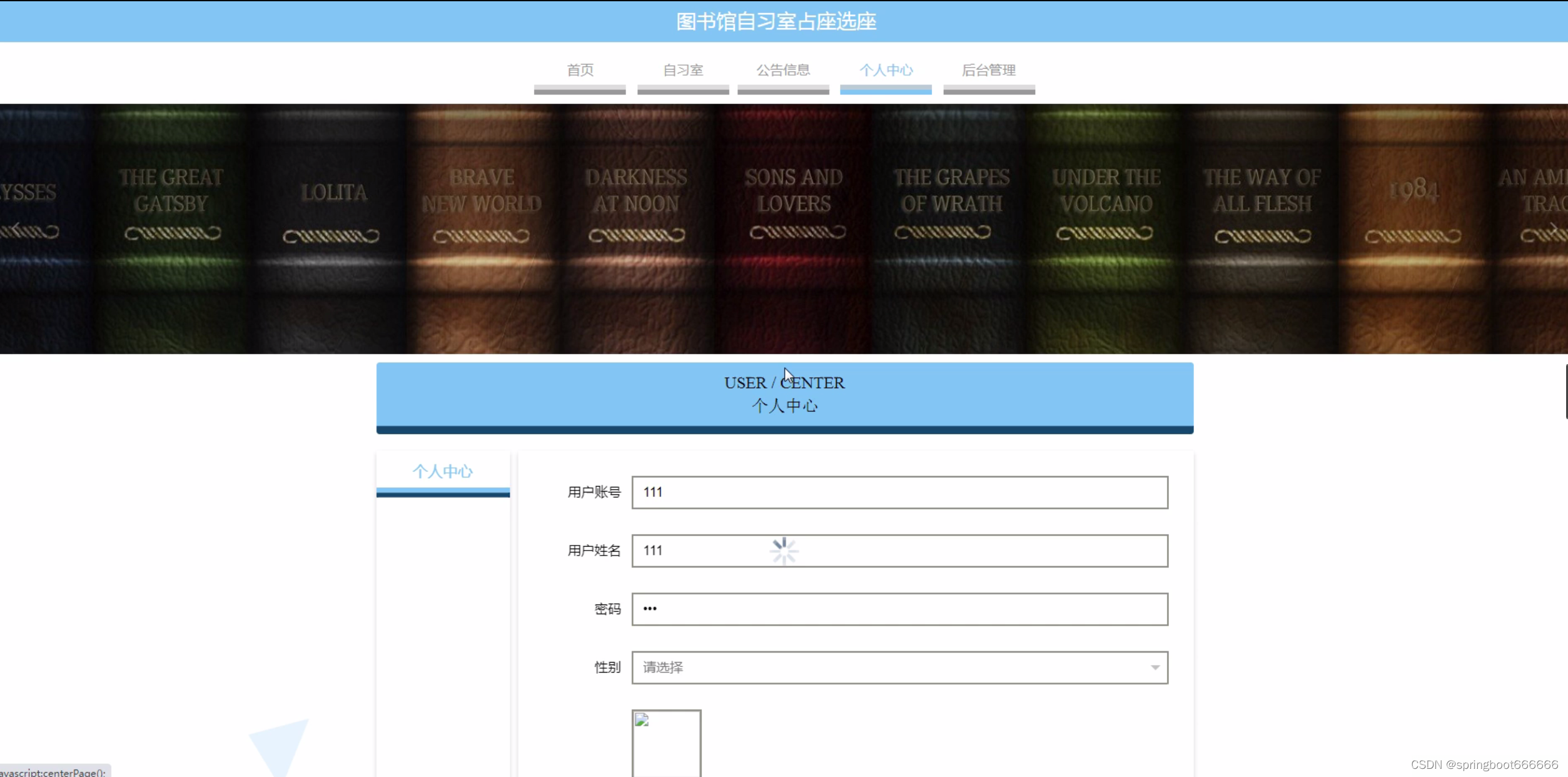Switch to the 自习室 tab
1568x777 pixels.
pos(683,70)
